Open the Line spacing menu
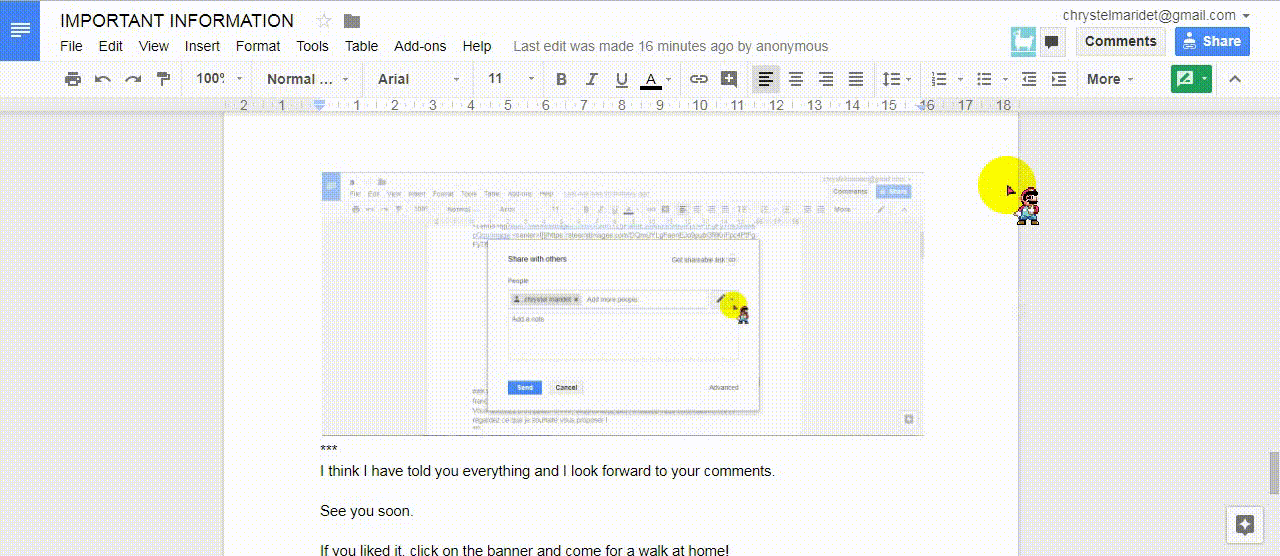 pos(896,79)
